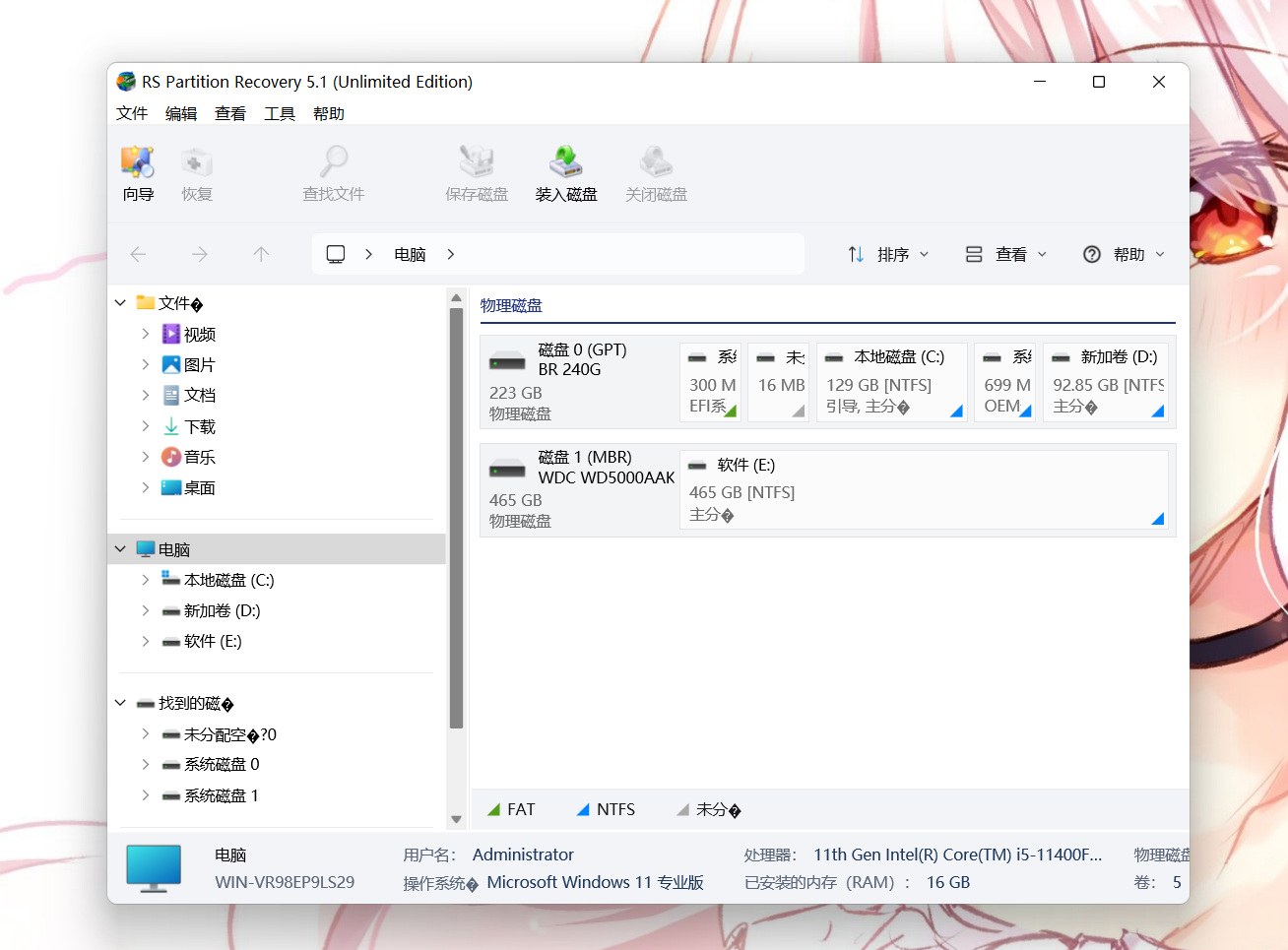
Task: Click the 恢复 recover toolbar icon
Action: tap(197, 173)
